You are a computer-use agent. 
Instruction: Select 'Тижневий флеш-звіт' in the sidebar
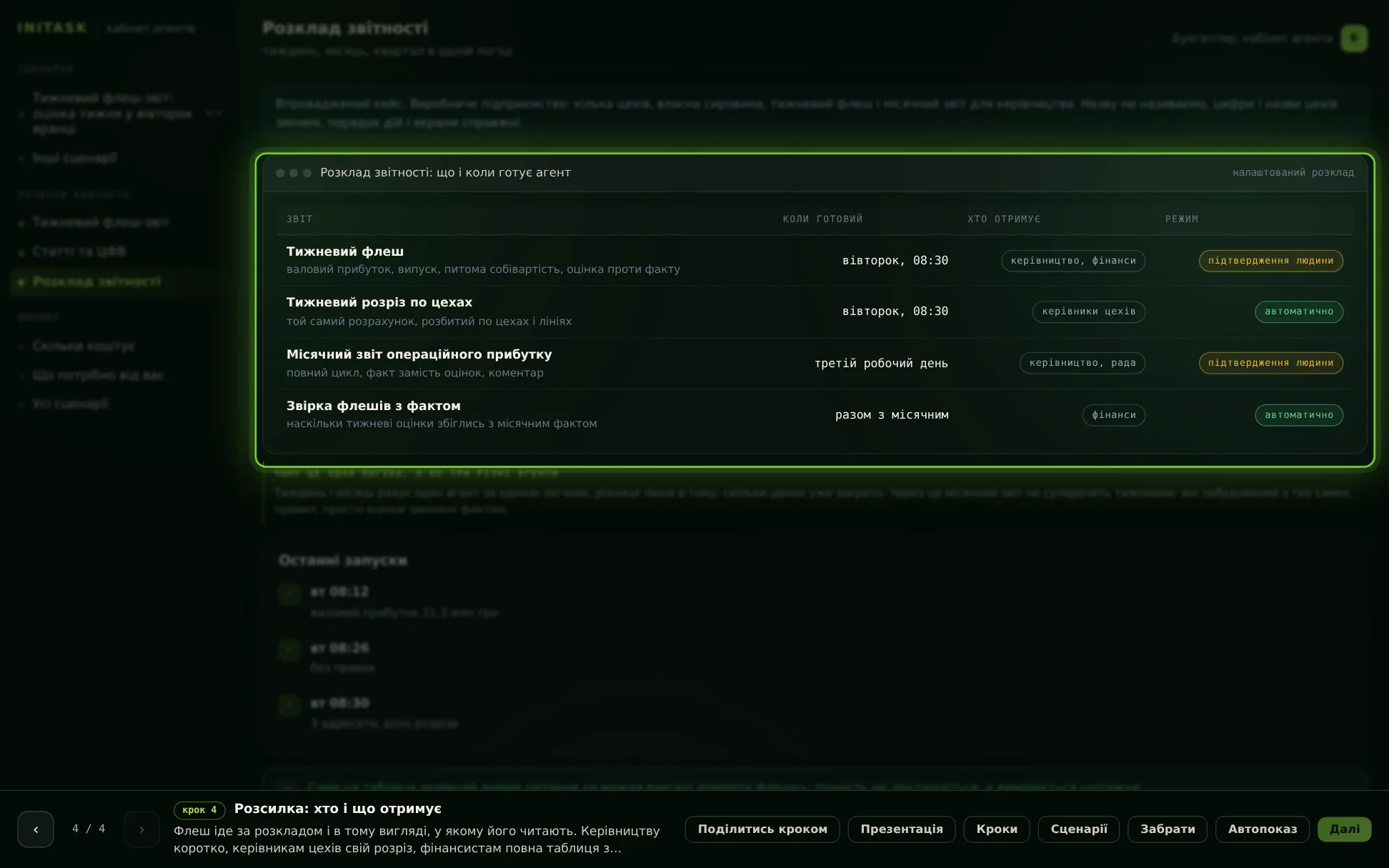pos(100,222)
